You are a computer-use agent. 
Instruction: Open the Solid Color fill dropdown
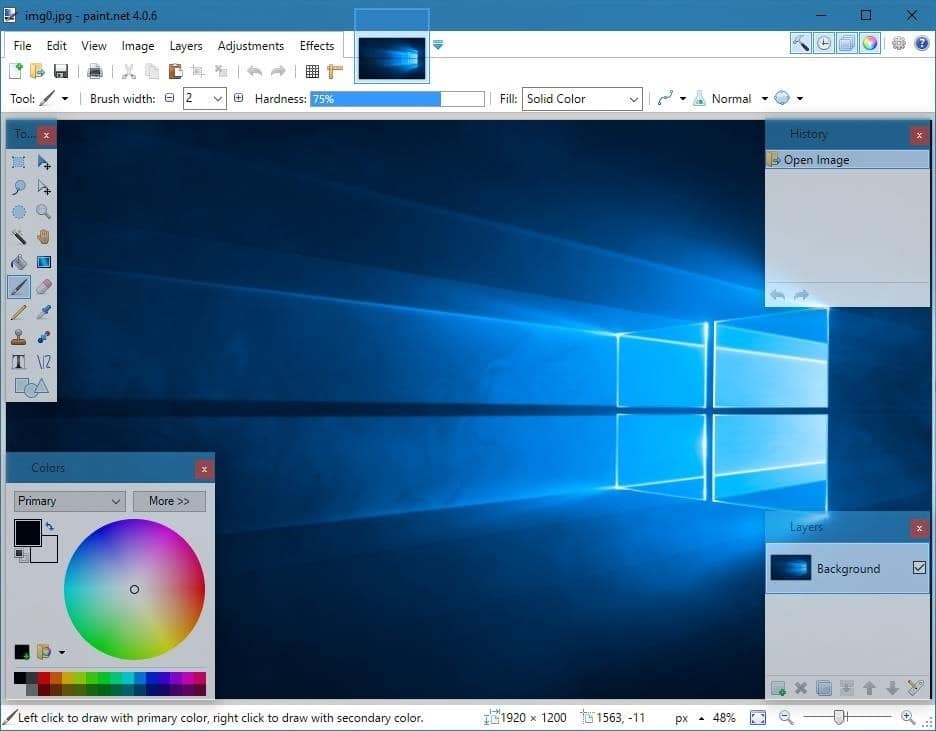[634, 98]
